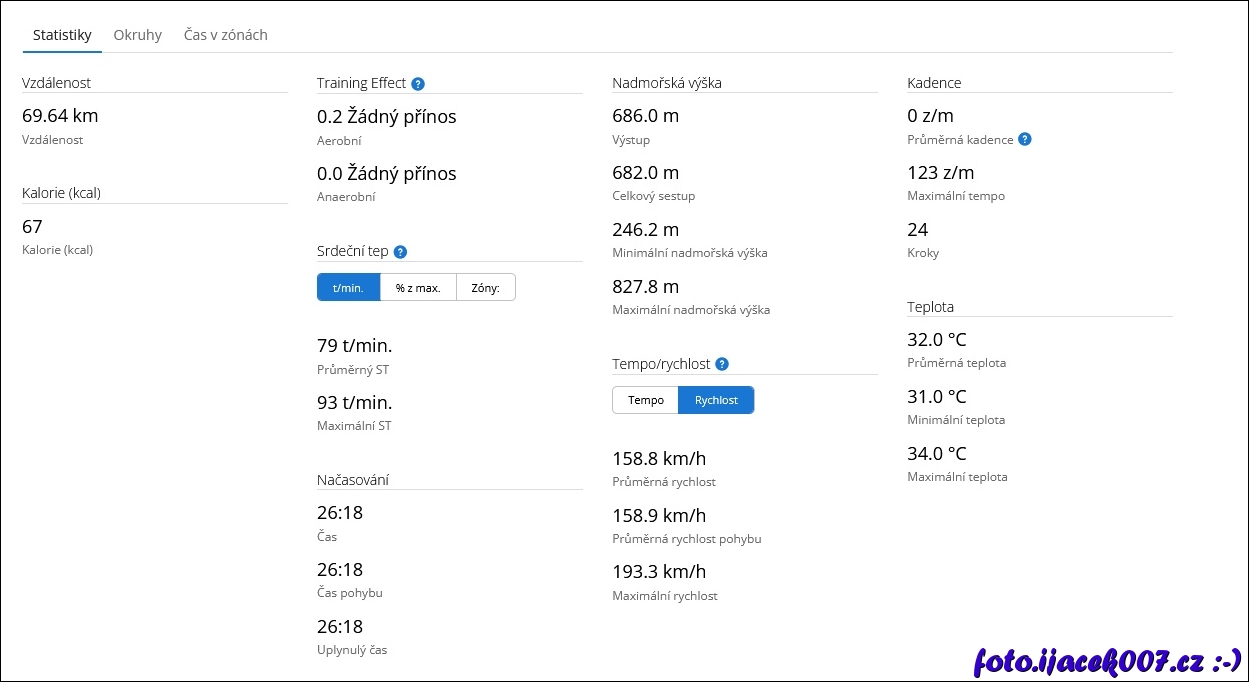Image resolution: width=1249 pixels, height=682 pixels.
Task: Switch to Tempo display
Action: tap(645, 400)
